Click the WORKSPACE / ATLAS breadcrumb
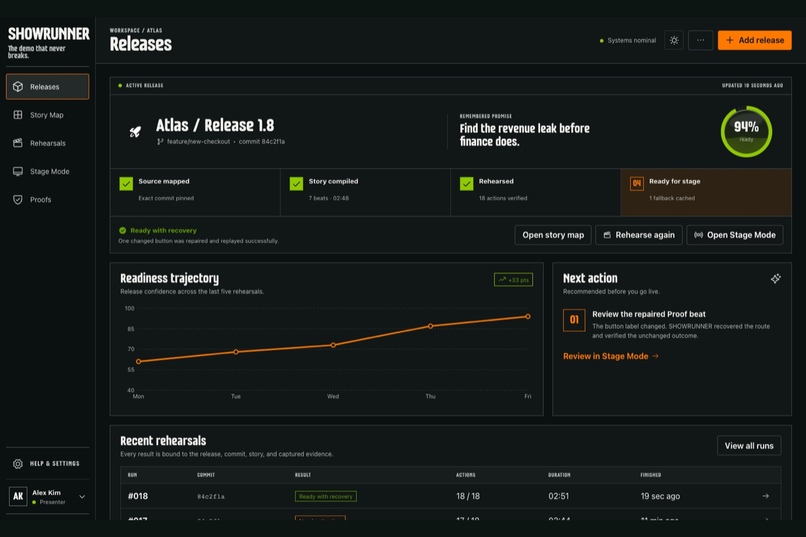This screenshot has width=806, height=537. tap(136, 30)
